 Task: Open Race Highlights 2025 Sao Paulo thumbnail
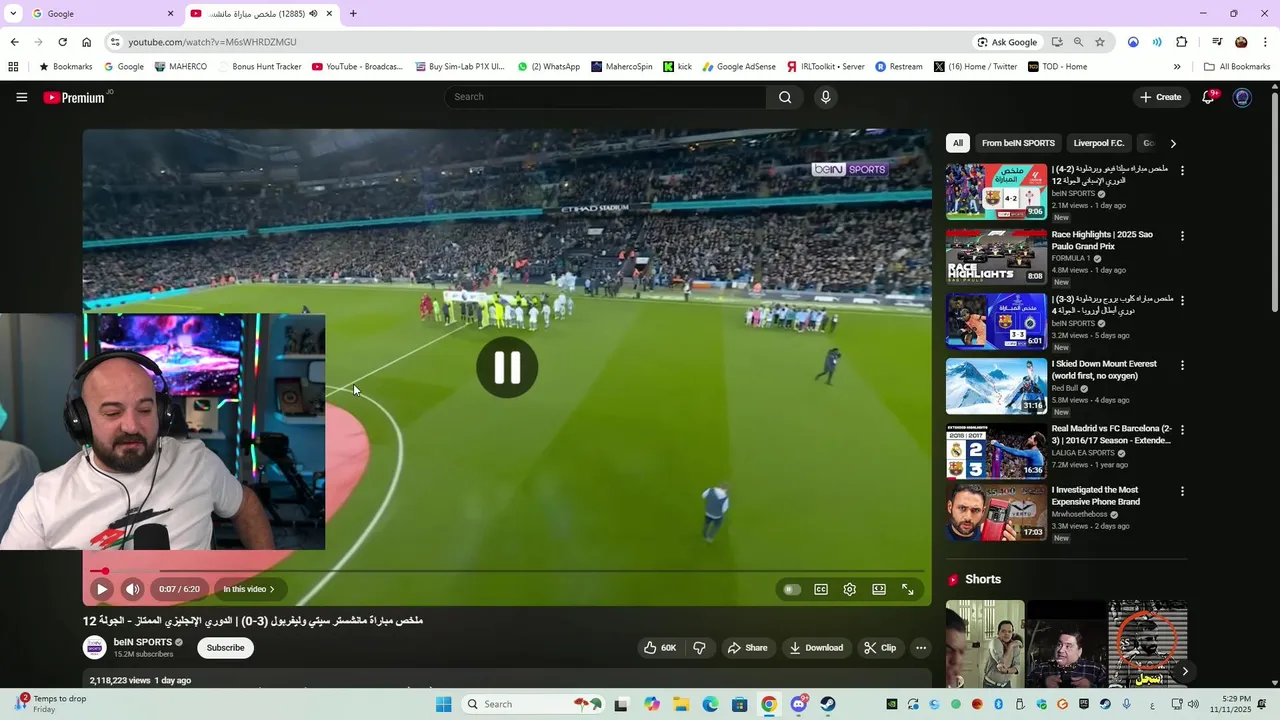pos(996,257)
